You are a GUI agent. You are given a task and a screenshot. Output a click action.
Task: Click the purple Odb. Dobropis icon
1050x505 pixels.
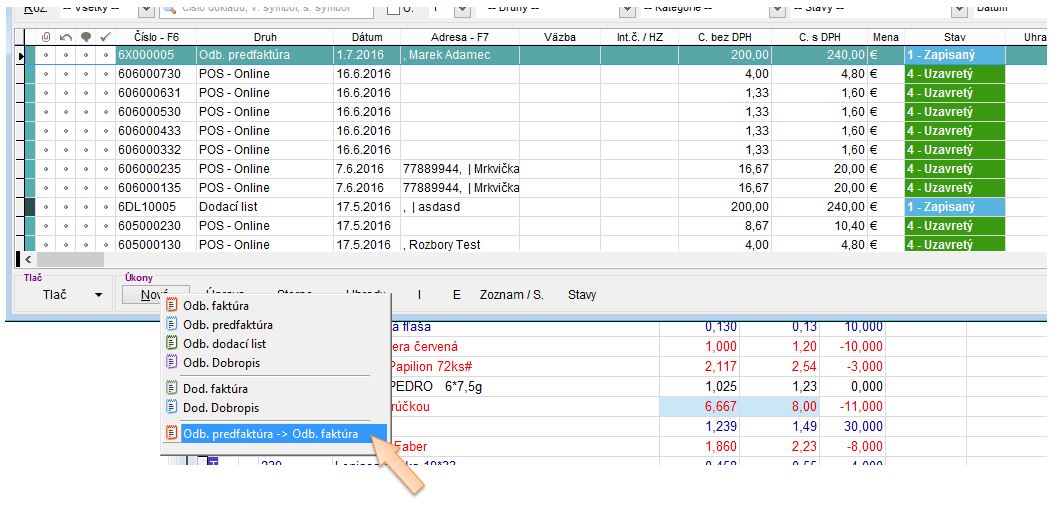[x=172, y=362]
